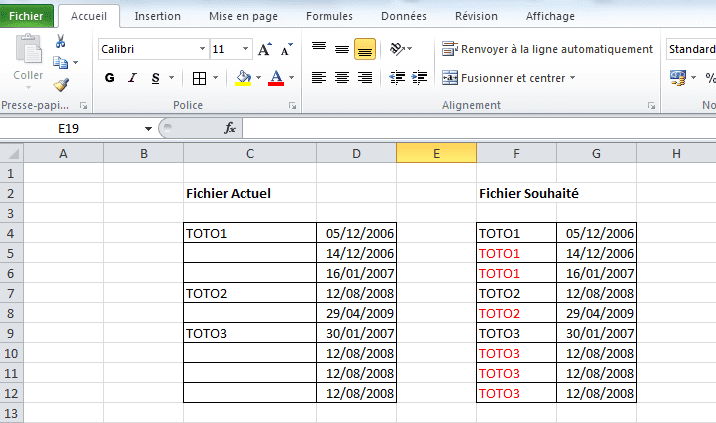Click the Borders icon in Police group
The width and height of the screenshot is (716, 423).
coord(199,78)
